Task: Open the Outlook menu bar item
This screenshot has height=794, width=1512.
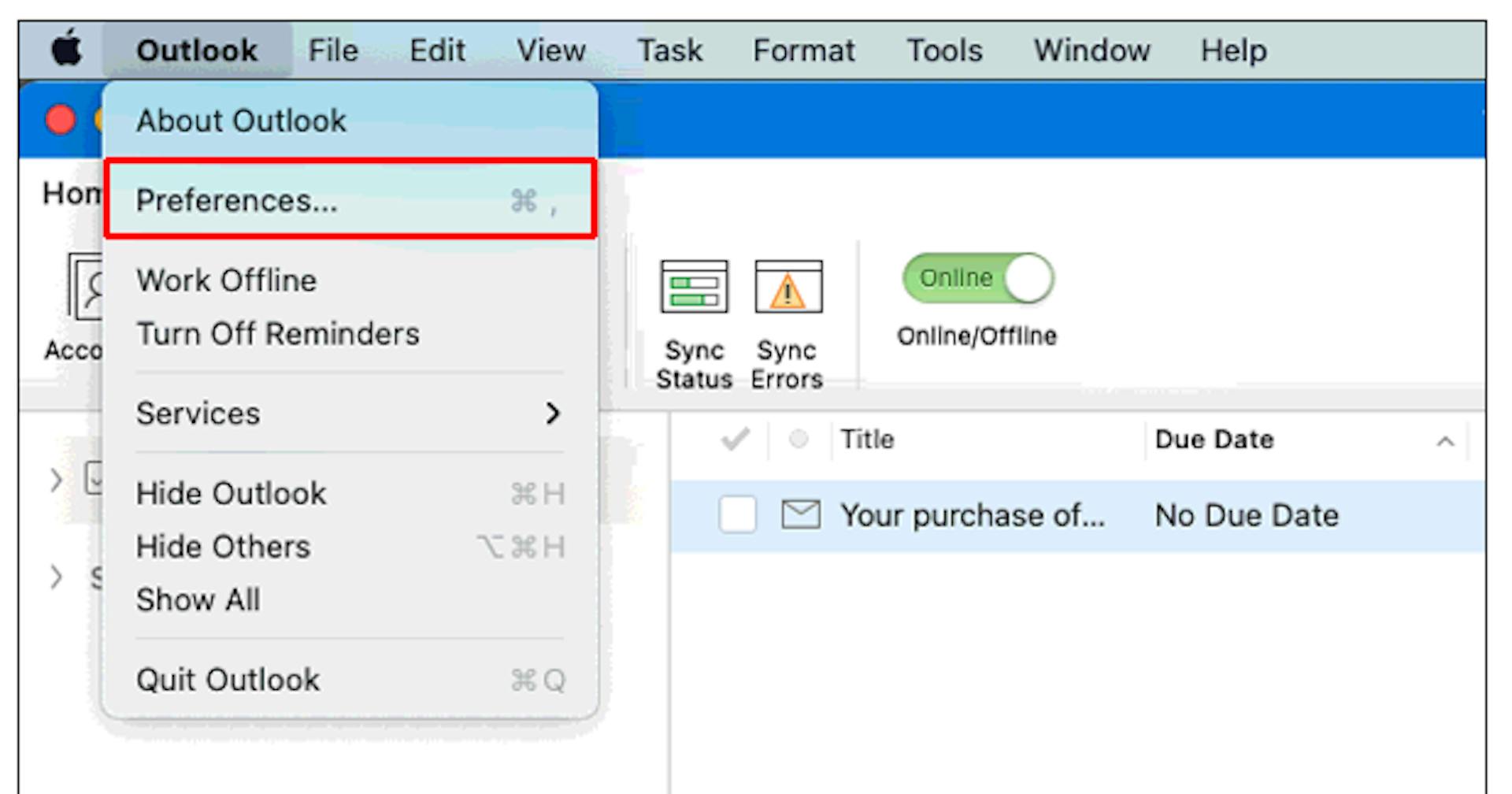Action: (x=197, y=50)
